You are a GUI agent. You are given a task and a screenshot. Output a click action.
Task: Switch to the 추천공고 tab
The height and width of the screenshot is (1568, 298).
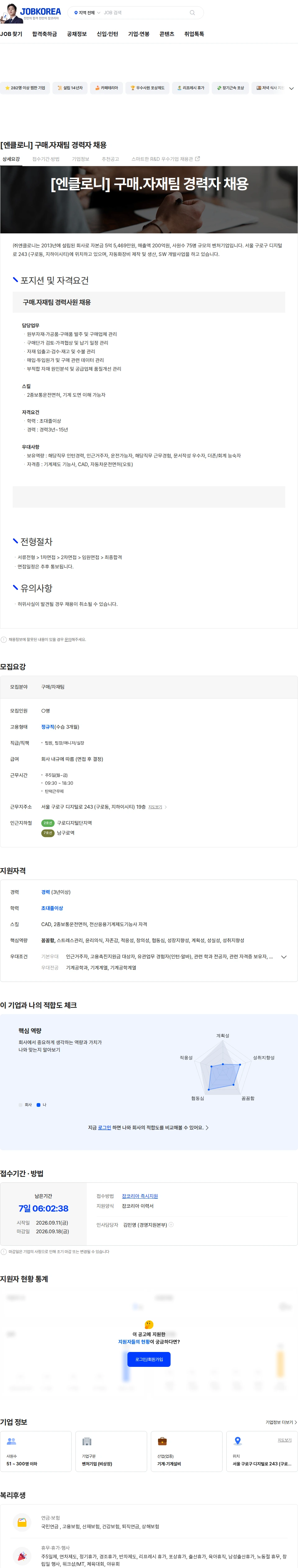110,159
